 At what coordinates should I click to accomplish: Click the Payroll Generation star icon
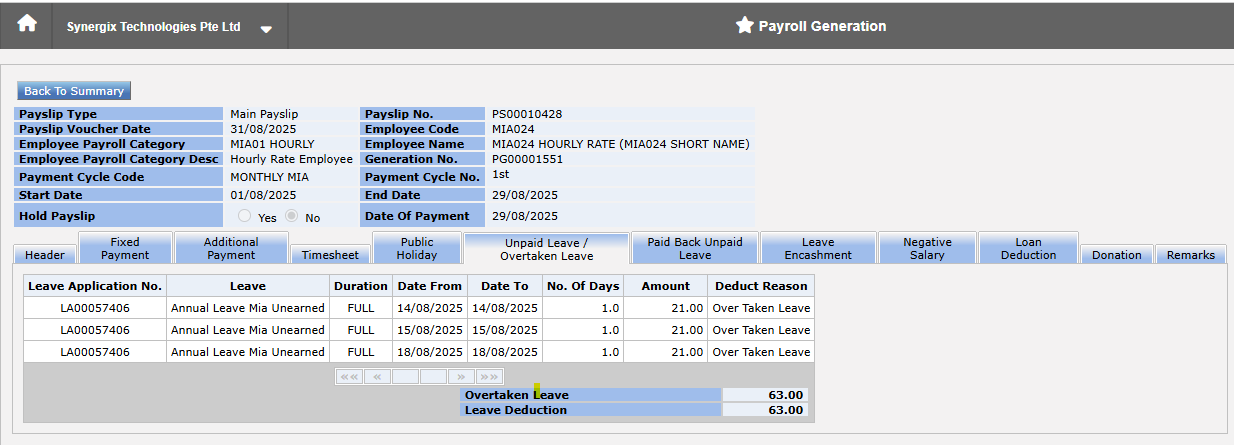[744, 26]
